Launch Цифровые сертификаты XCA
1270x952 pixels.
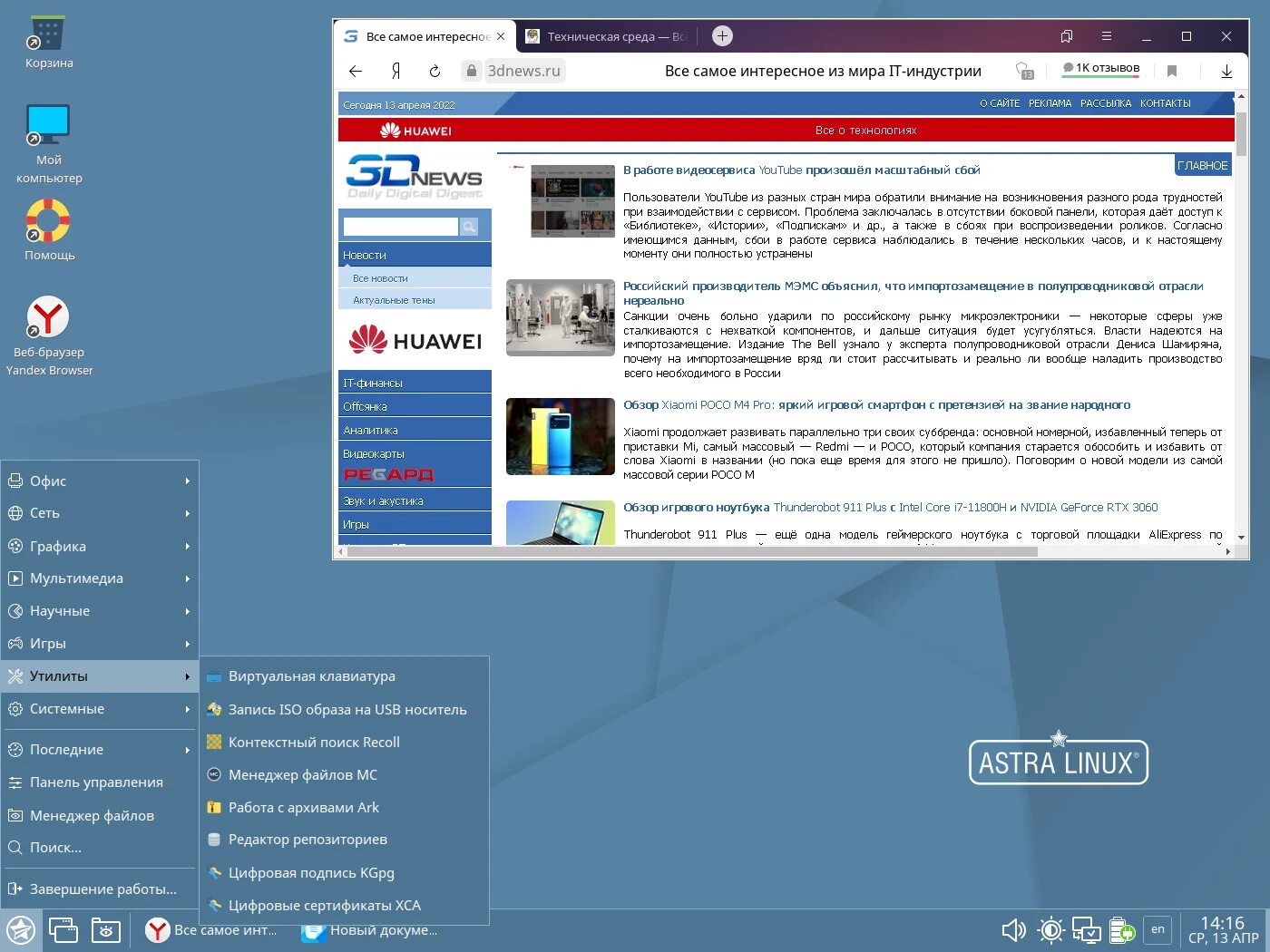tap(345, 905)
